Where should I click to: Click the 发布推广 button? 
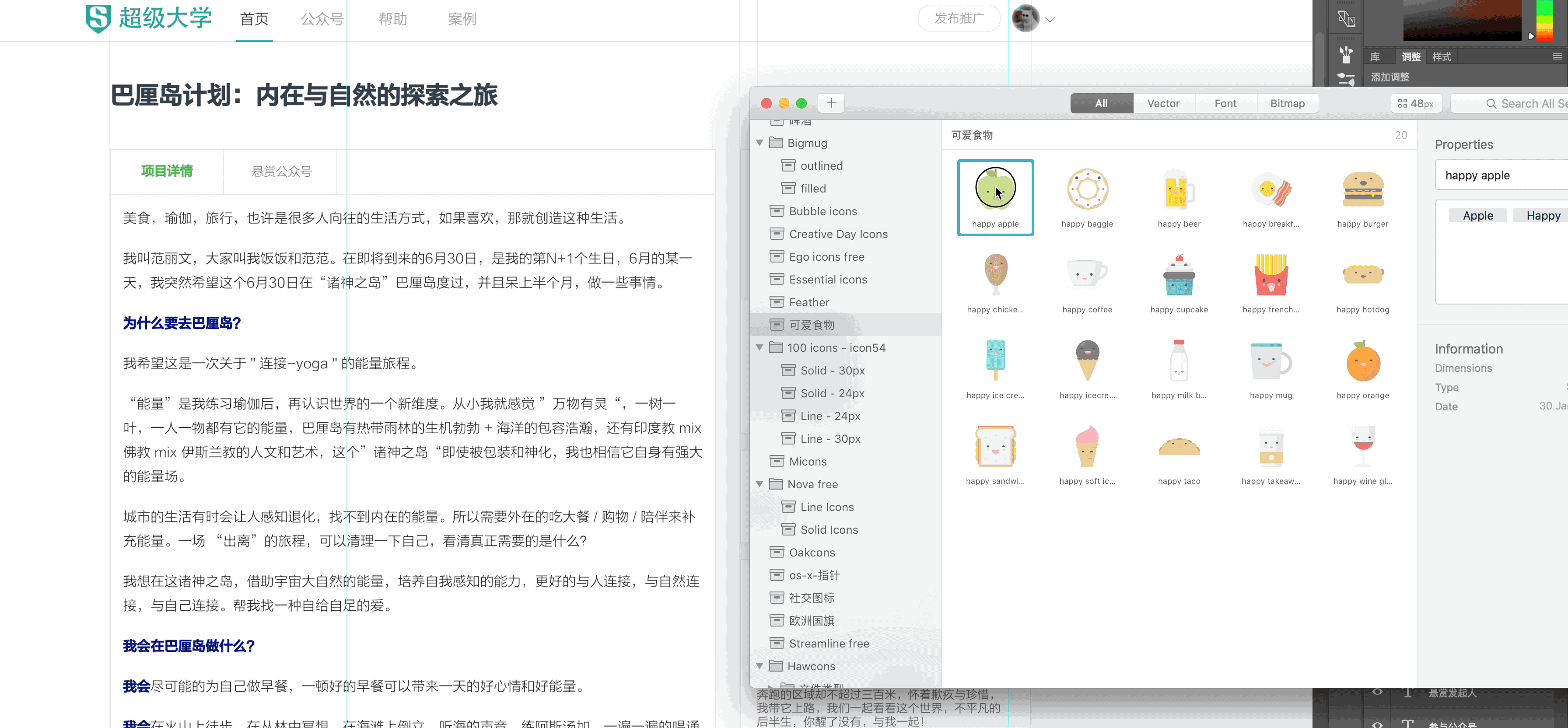coord(959,19)
